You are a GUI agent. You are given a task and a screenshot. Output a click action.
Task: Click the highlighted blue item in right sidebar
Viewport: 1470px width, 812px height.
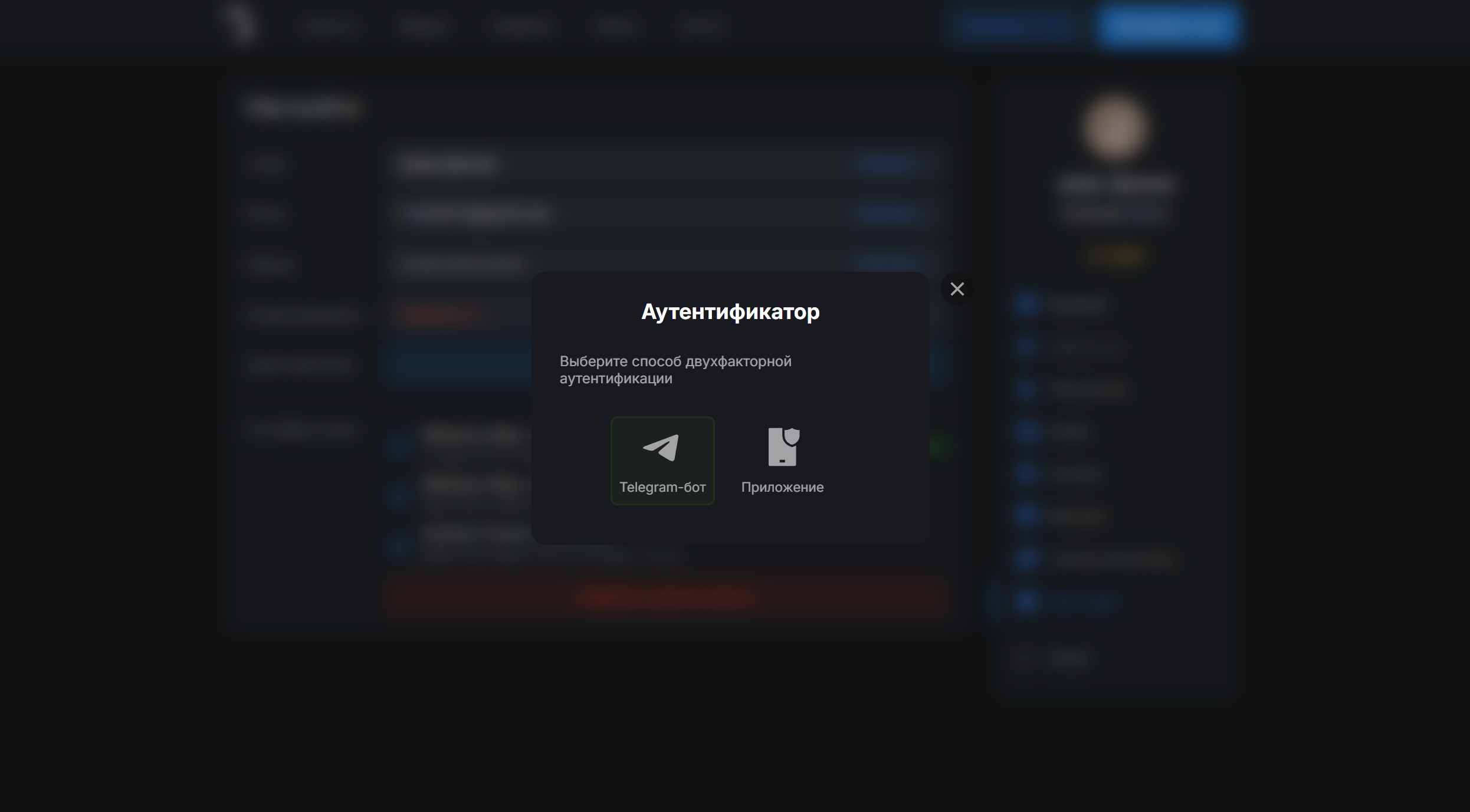click(x=1081, y=601)
